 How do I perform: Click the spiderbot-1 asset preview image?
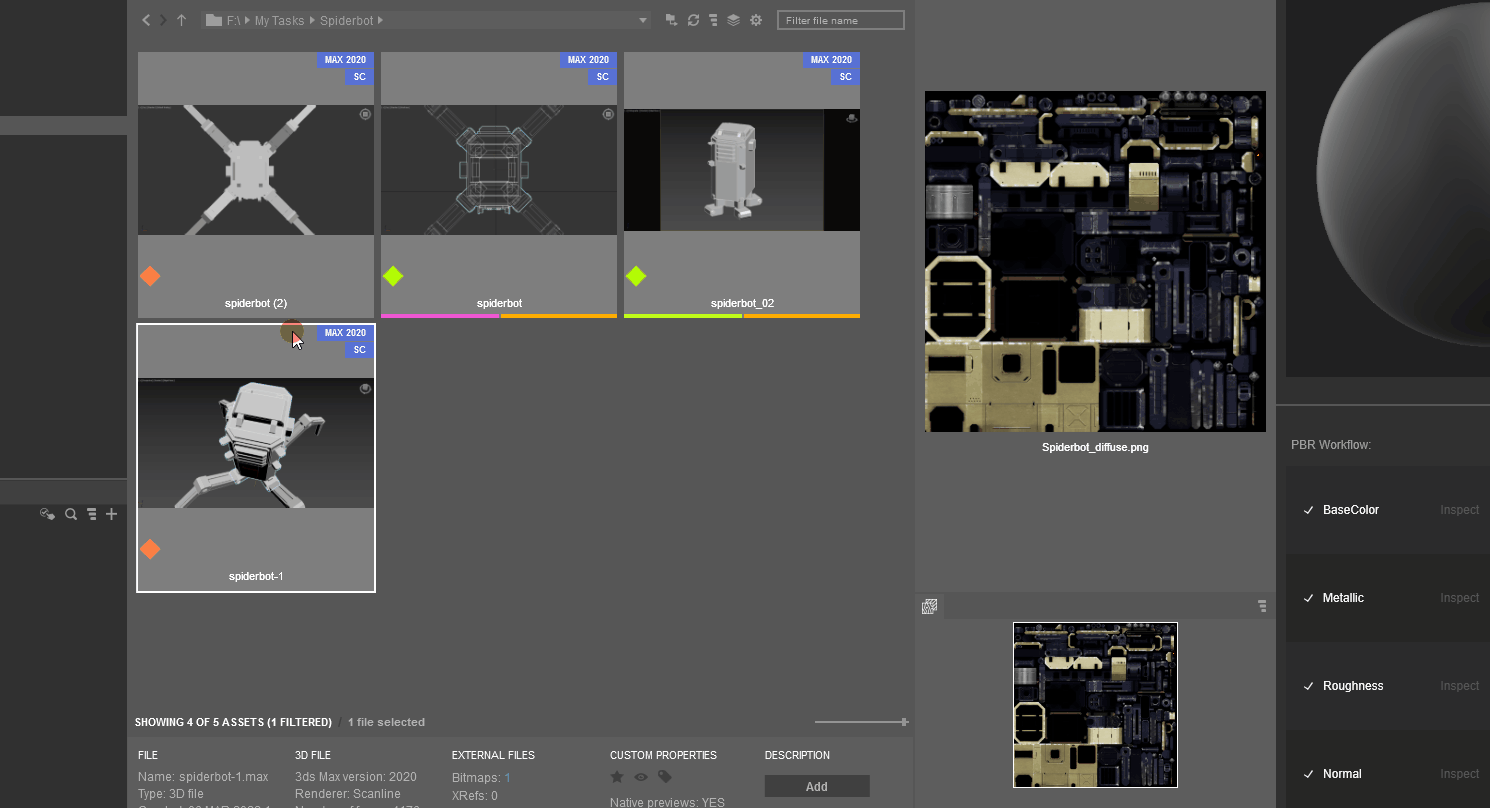tap(256, 443)
